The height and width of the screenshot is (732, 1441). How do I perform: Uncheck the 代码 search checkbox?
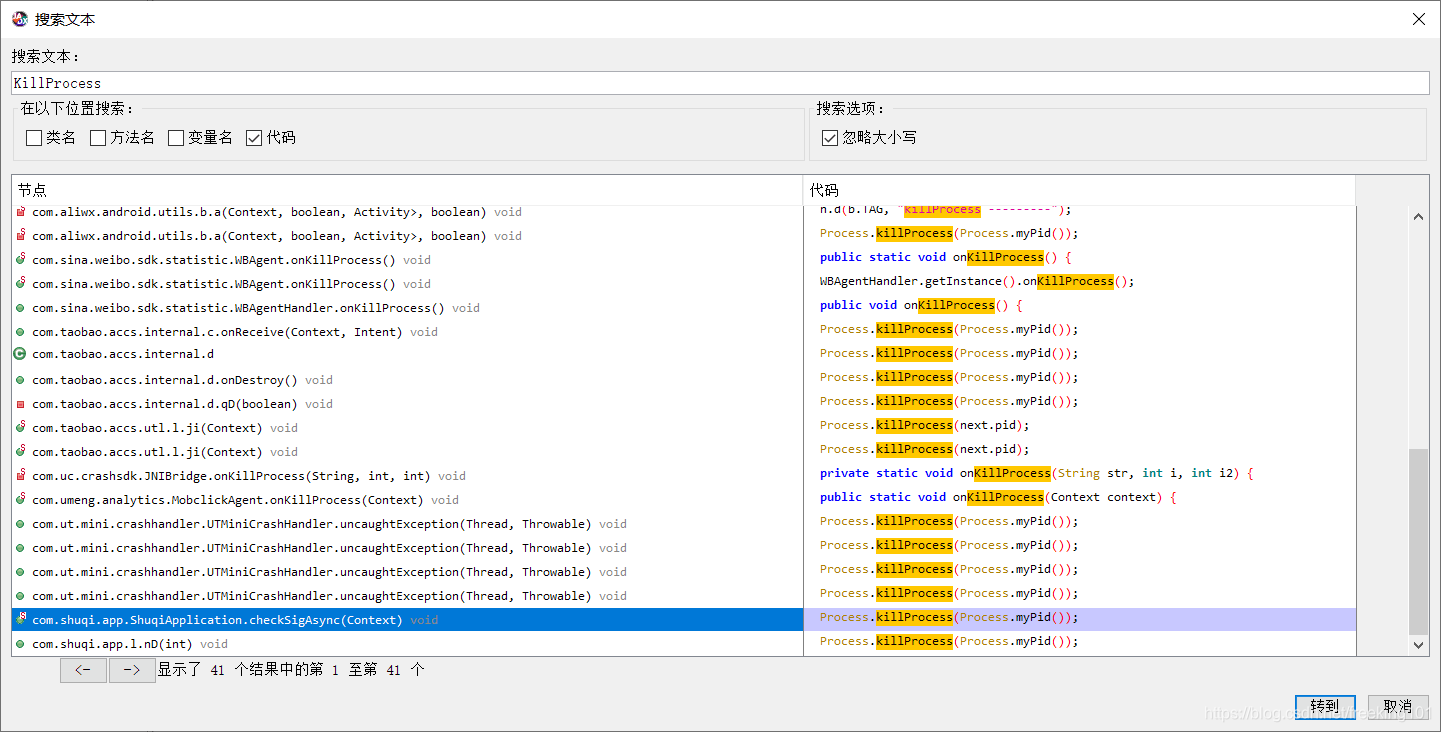coord(254,138)
